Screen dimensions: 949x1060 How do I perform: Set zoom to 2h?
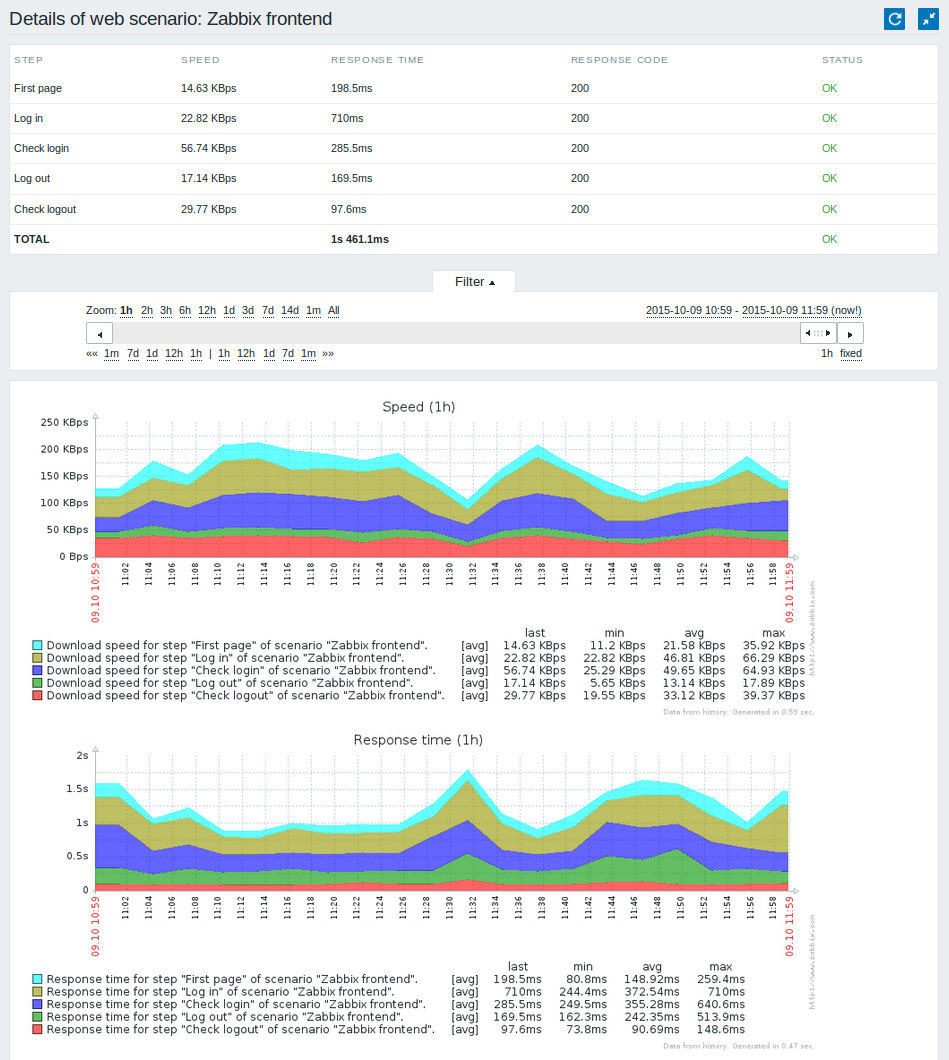click(147, 310)
